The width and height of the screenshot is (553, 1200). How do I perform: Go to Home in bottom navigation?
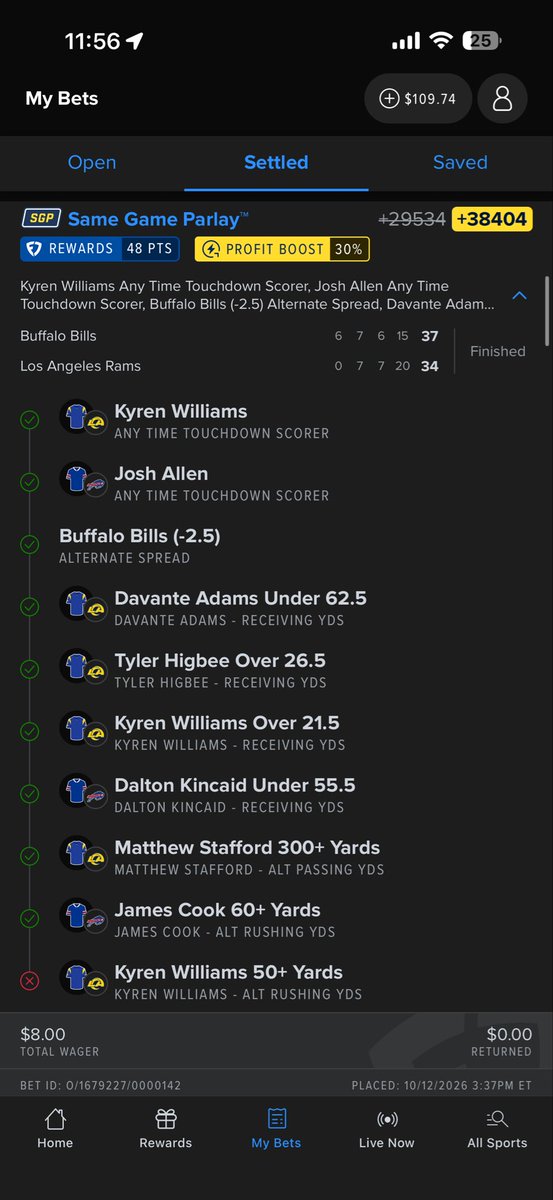click(x=55, y=1129)
